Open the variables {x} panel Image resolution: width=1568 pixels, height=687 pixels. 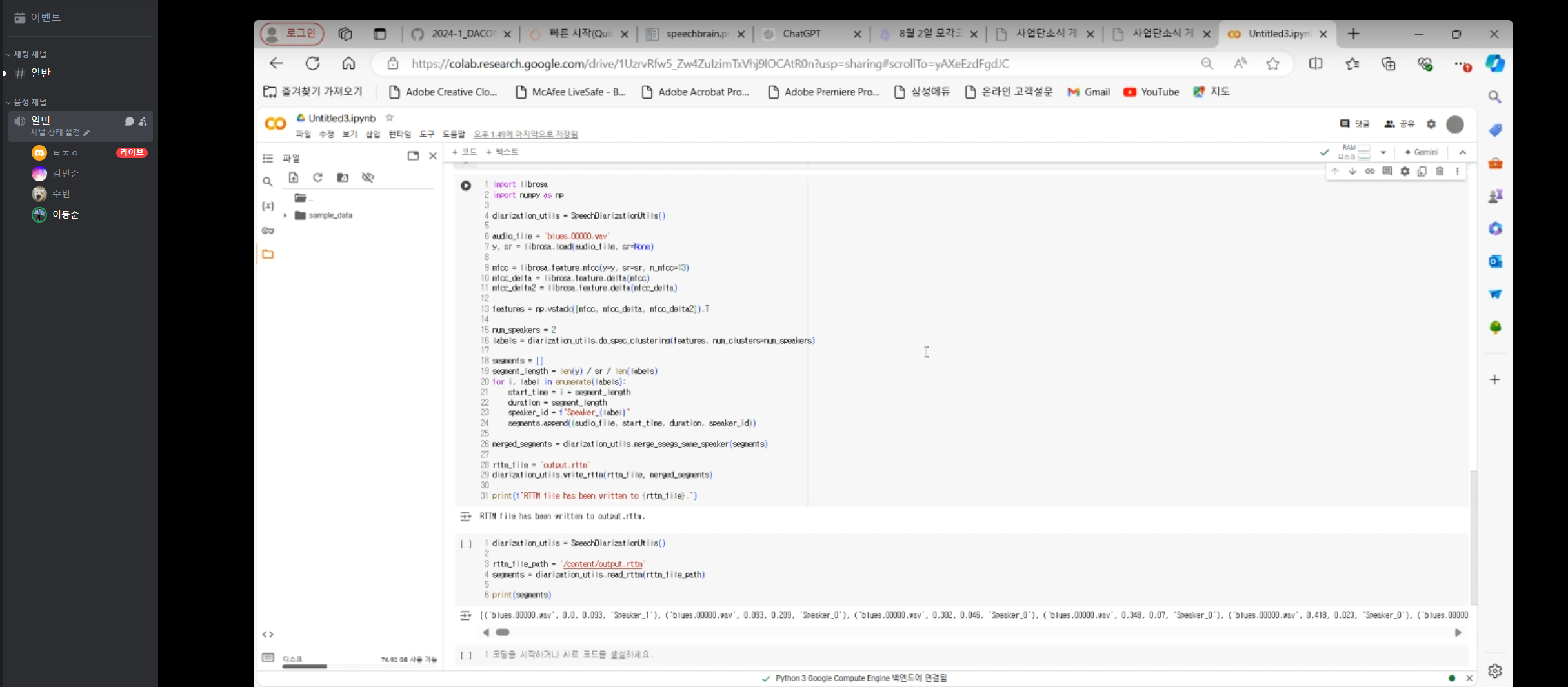point(268,206)
